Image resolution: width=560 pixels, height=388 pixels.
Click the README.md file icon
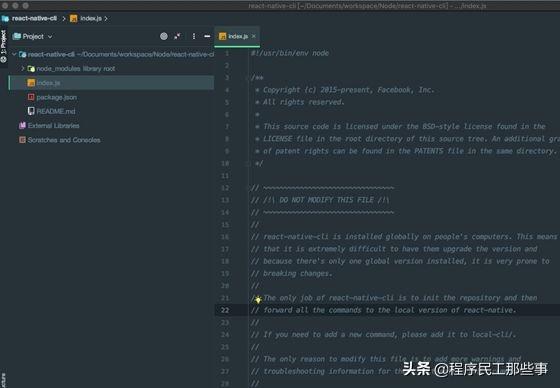[31, 111]
